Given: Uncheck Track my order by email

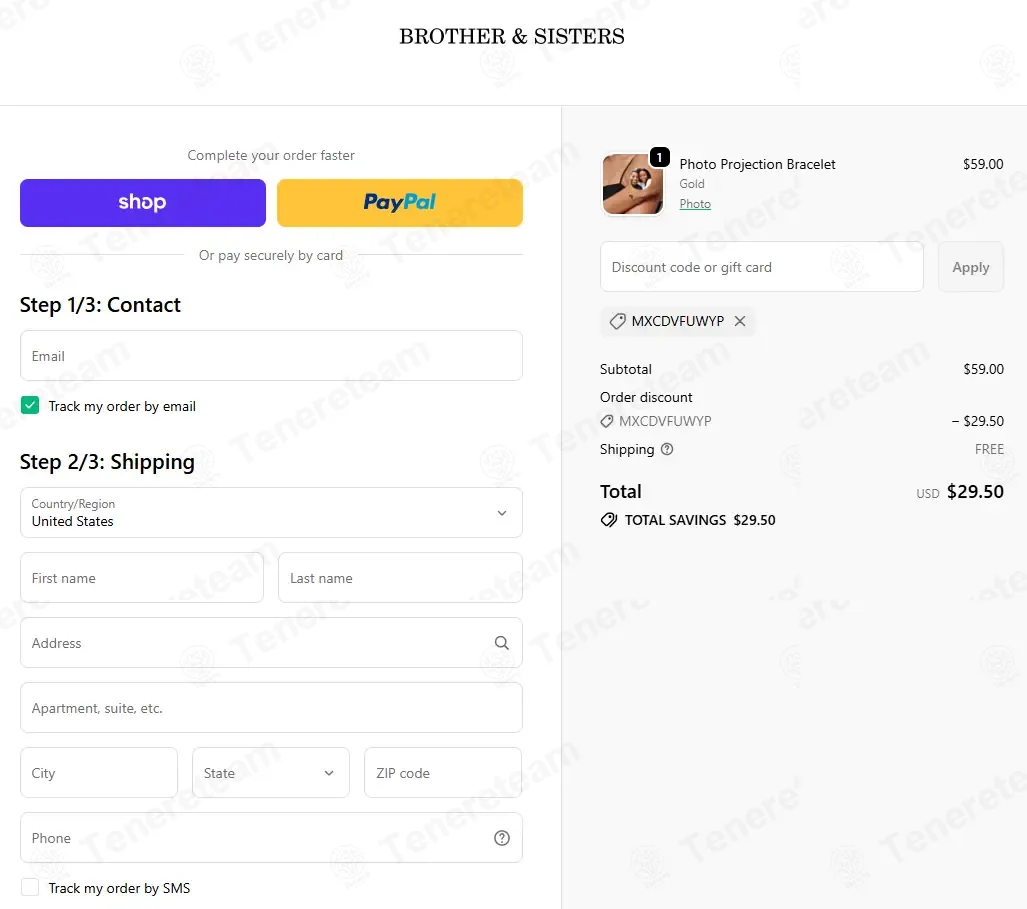Looking at the screenshot, I should 30,405.
